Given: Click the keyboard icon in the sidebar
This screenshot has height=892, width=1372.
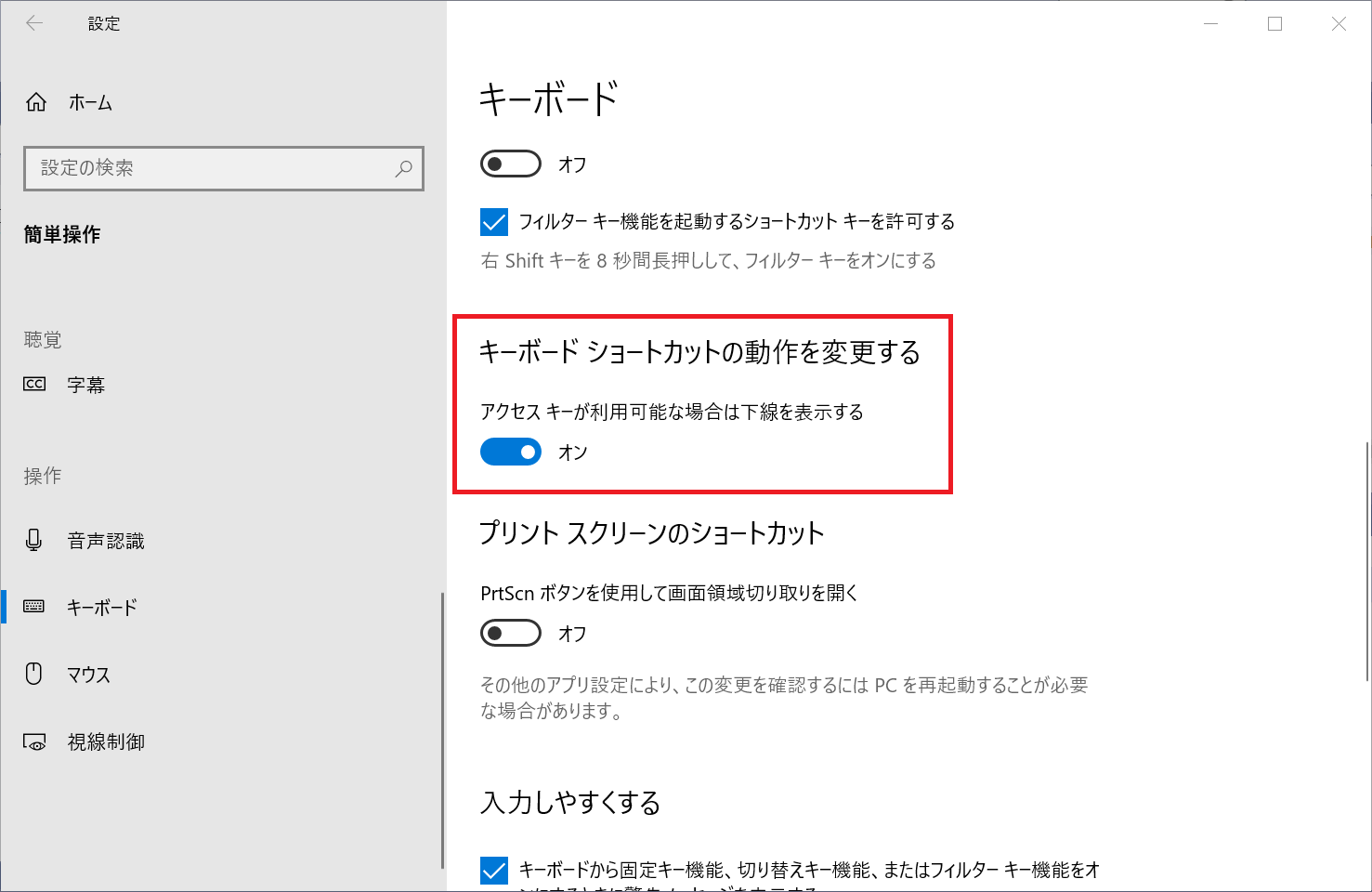Looking at the screenshot, I should coord(34,607).
